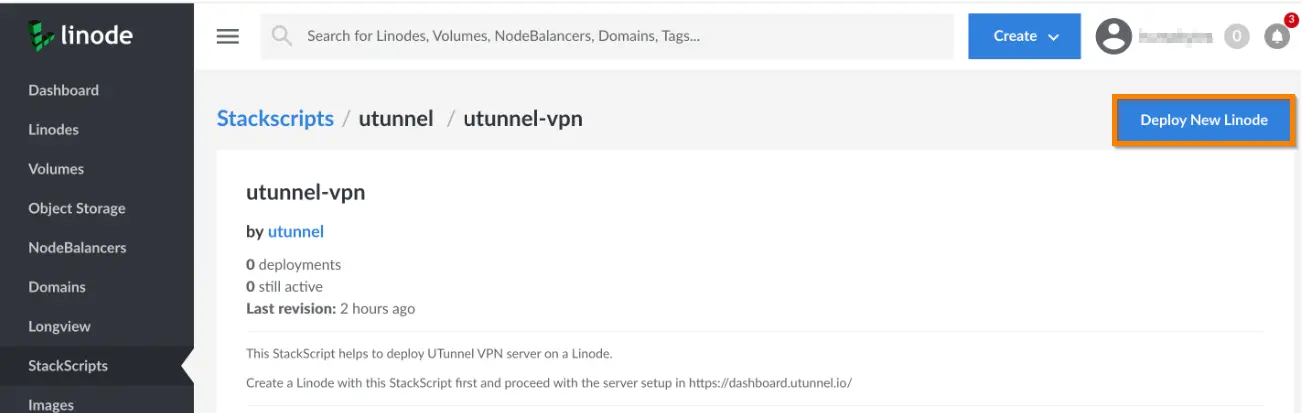The height and width of the screenshot is (413, 1305).
Task: Focus the Linodes and Volumes search field
Action: [x=607, y=36]
